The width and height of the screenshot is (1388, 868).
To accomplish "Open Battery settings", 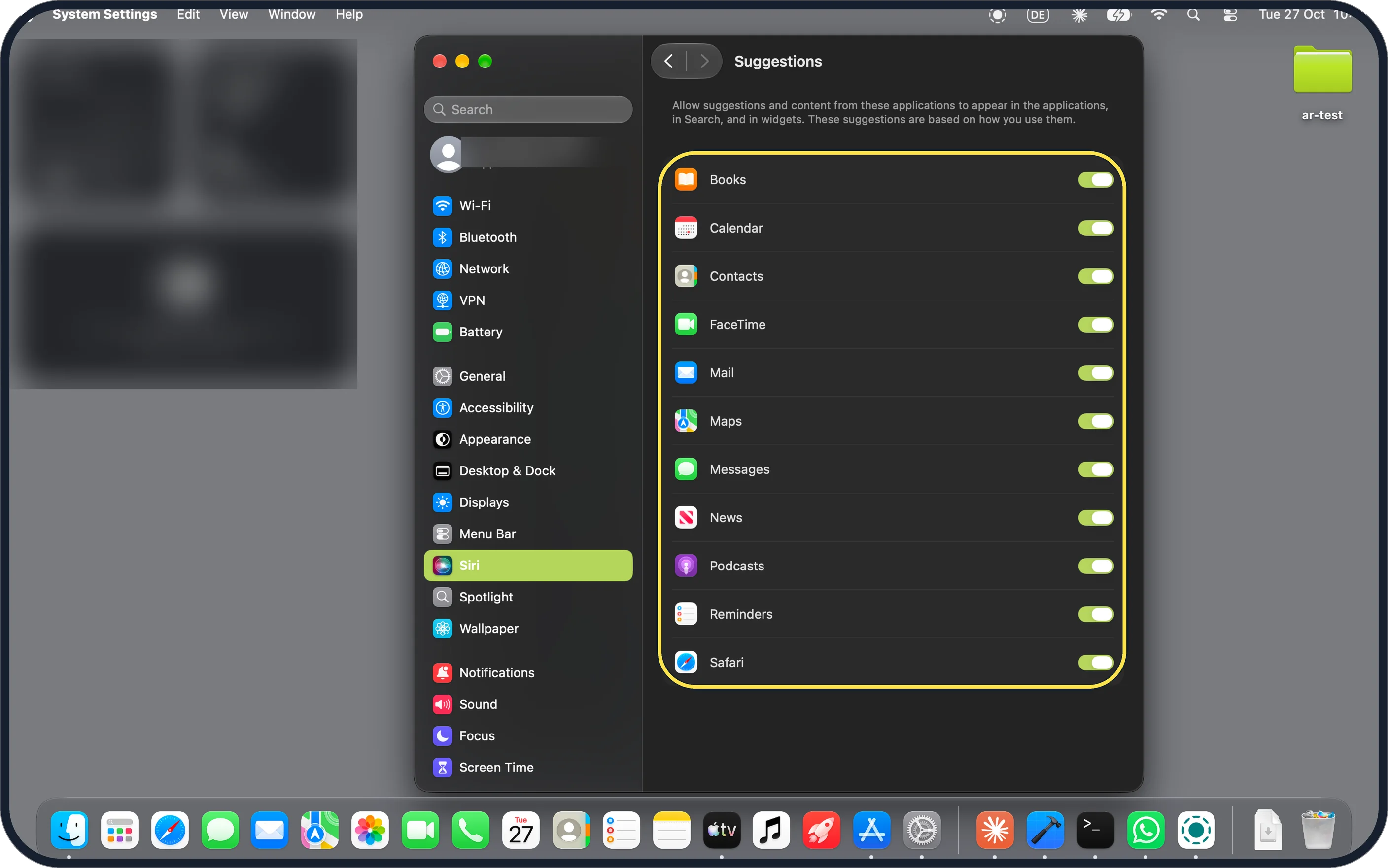I will click(528, 332).
